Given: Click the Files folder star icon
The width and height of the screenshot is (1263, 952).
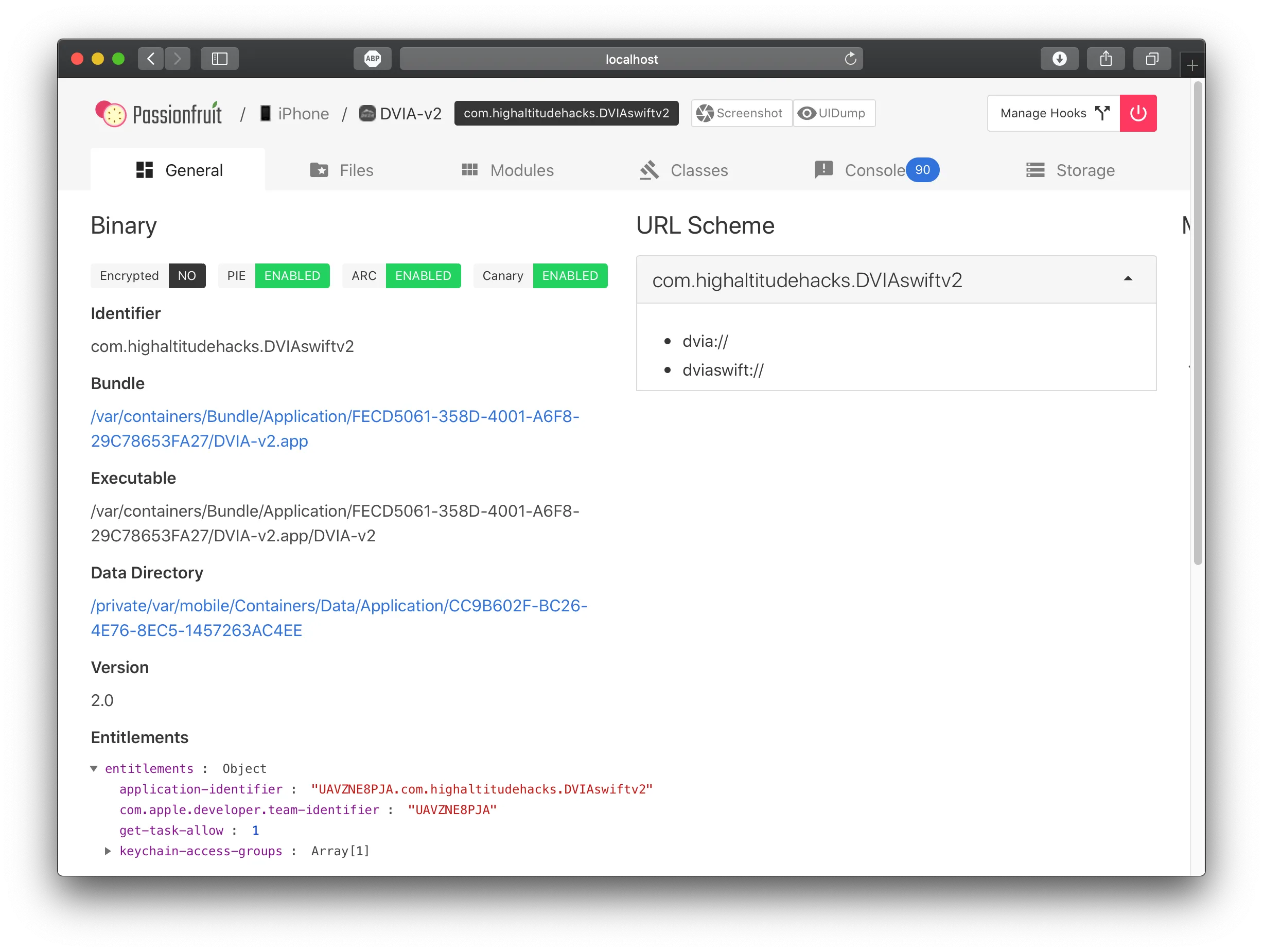Looking at the screenshot, I should click(319, 170).
